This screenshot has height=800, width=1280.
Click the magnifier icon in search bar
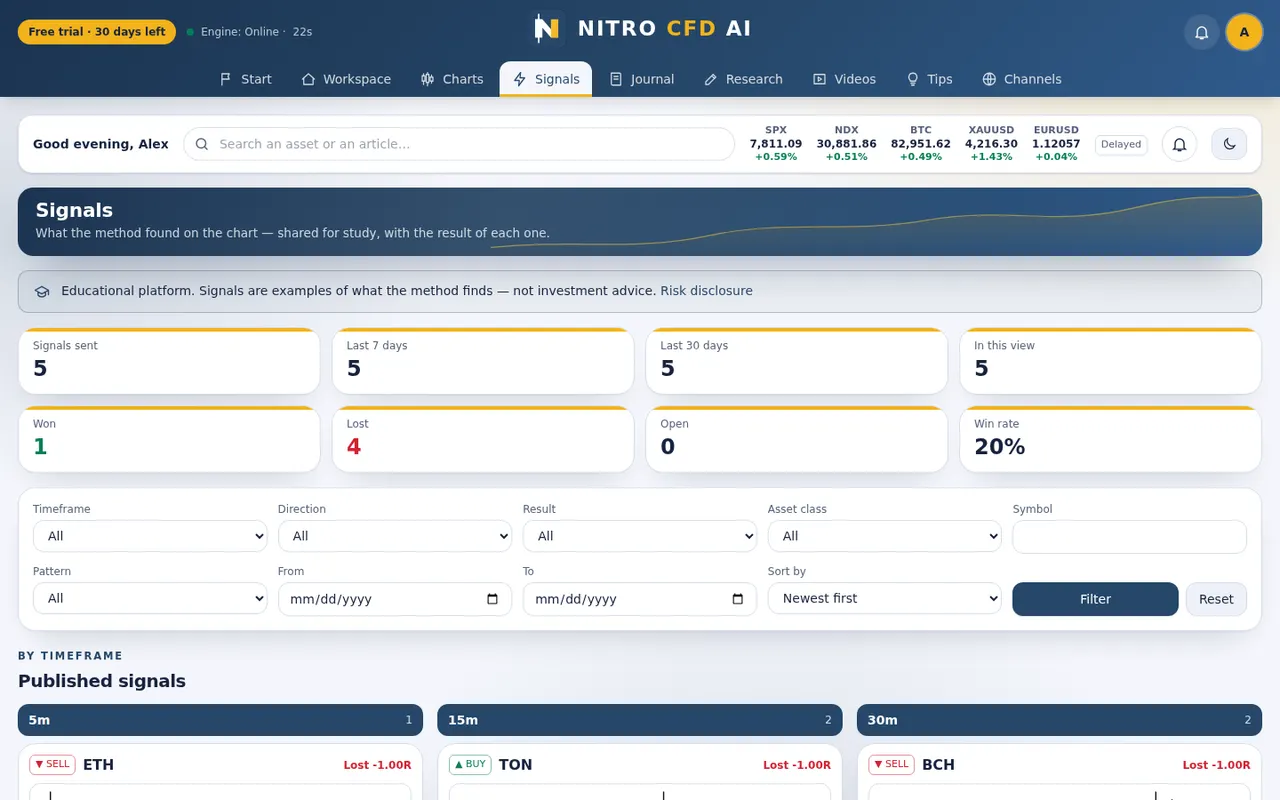coord(202,144)
